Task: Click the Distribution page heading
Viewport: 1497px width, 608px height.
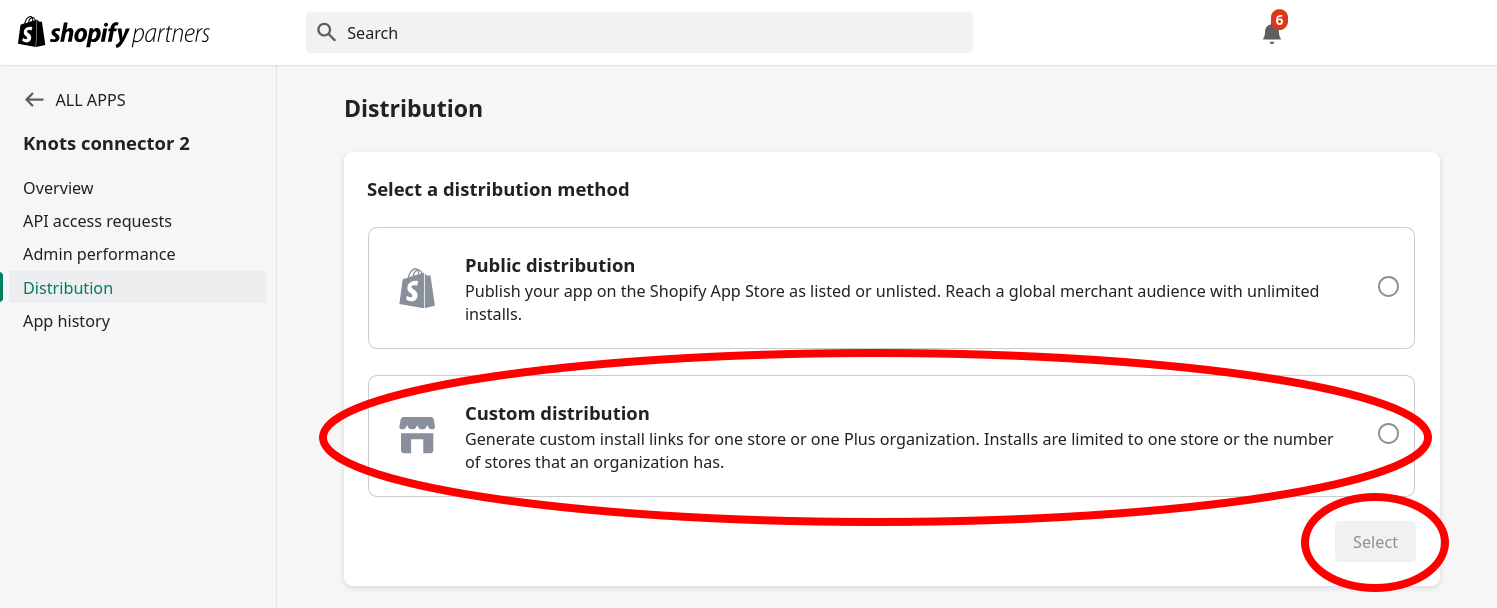Action: (x=413, y=109)
